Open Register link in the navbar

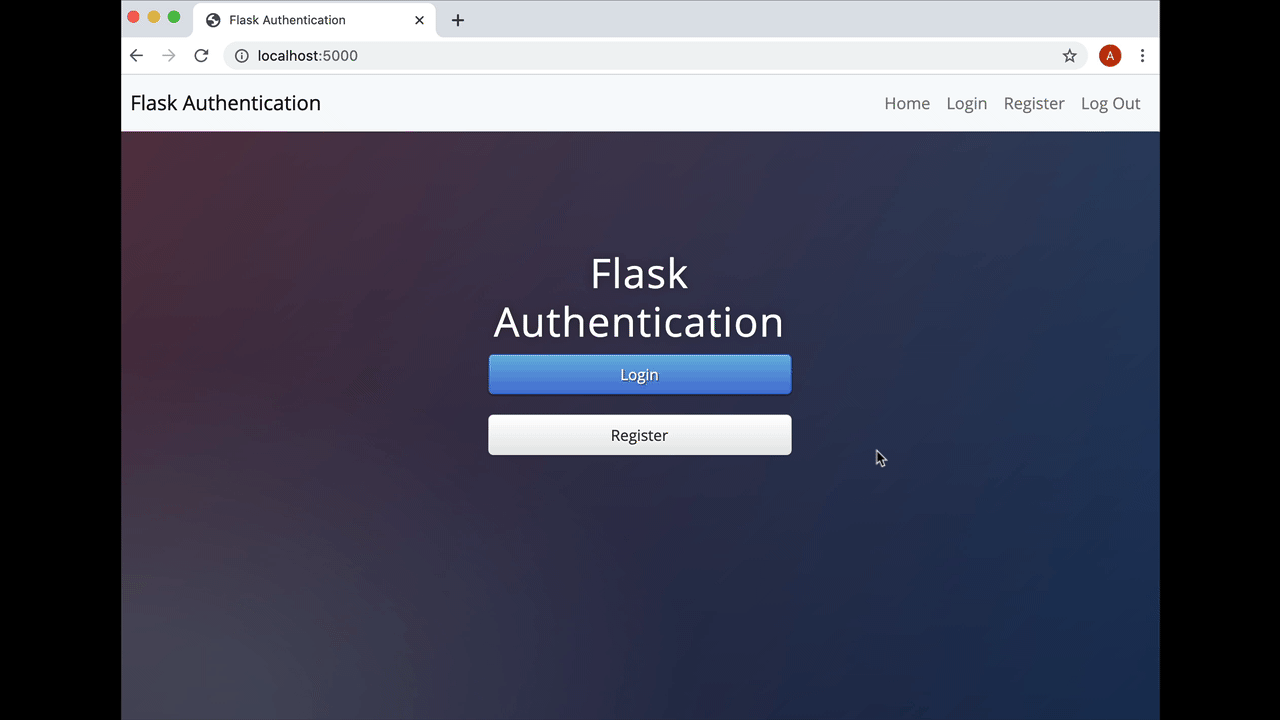1034,103
